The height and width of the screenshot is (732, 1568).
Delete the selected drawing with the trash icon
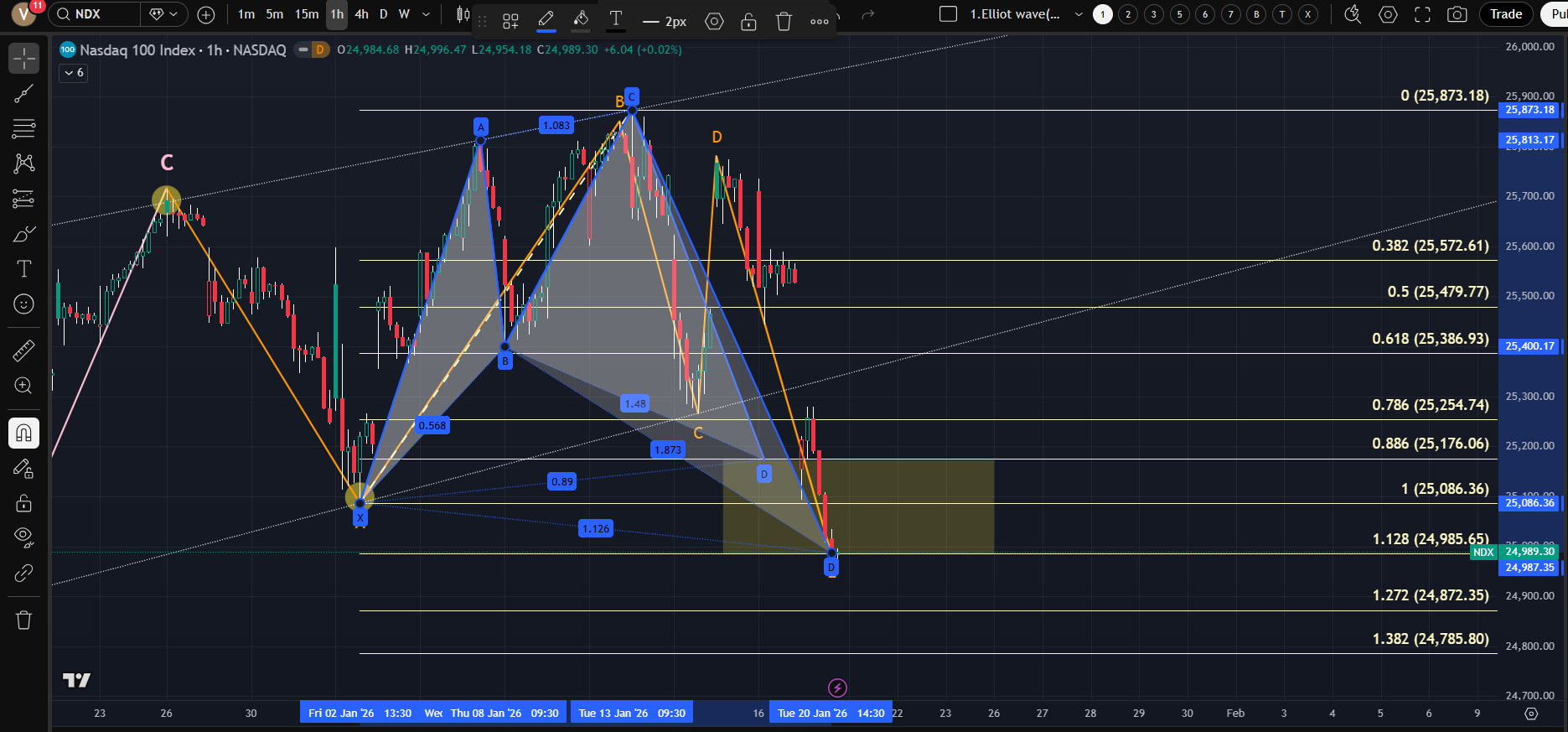tap(784, 22)
